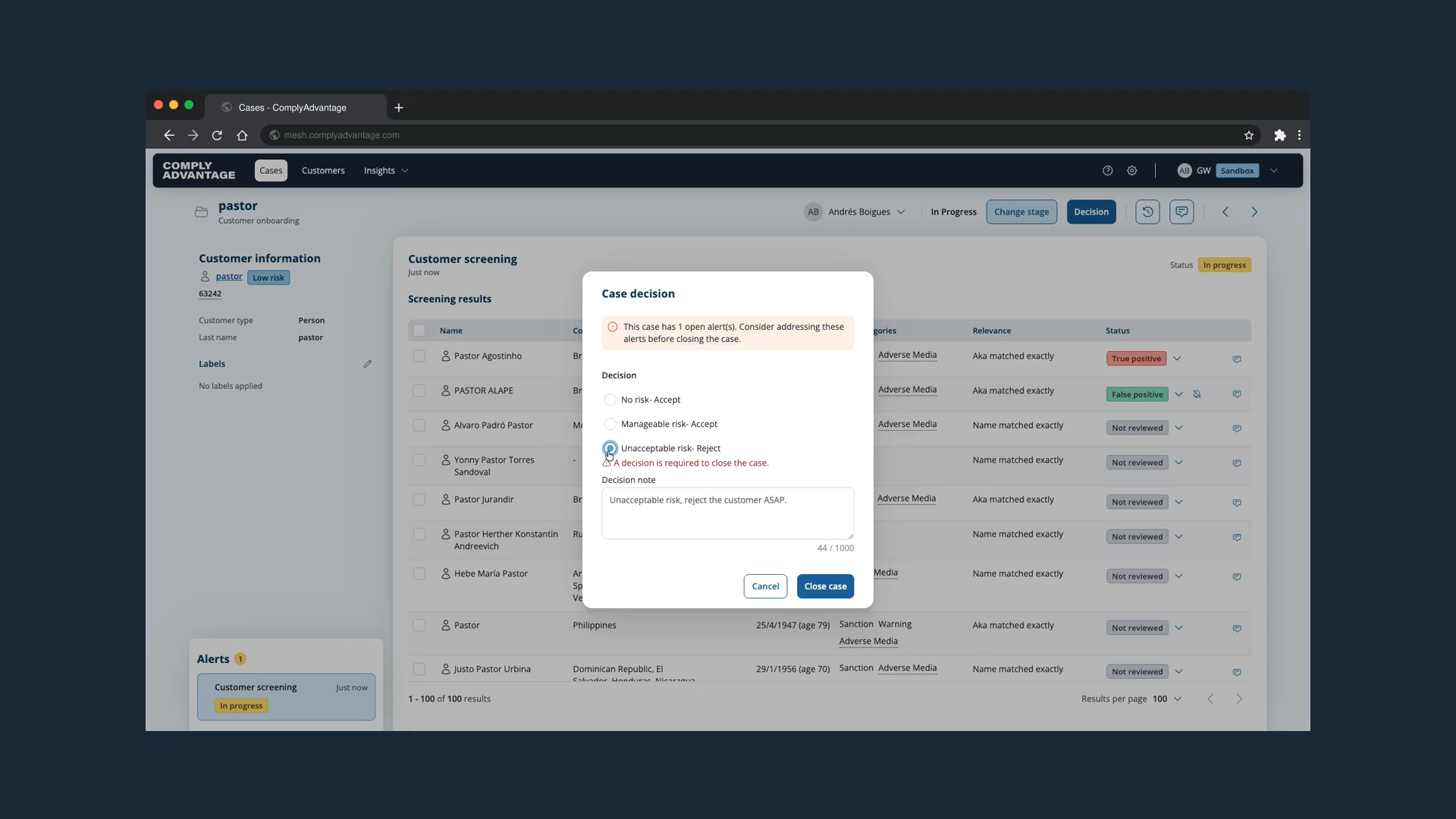Select Unacceptable risk- Reject radio option

610,448
